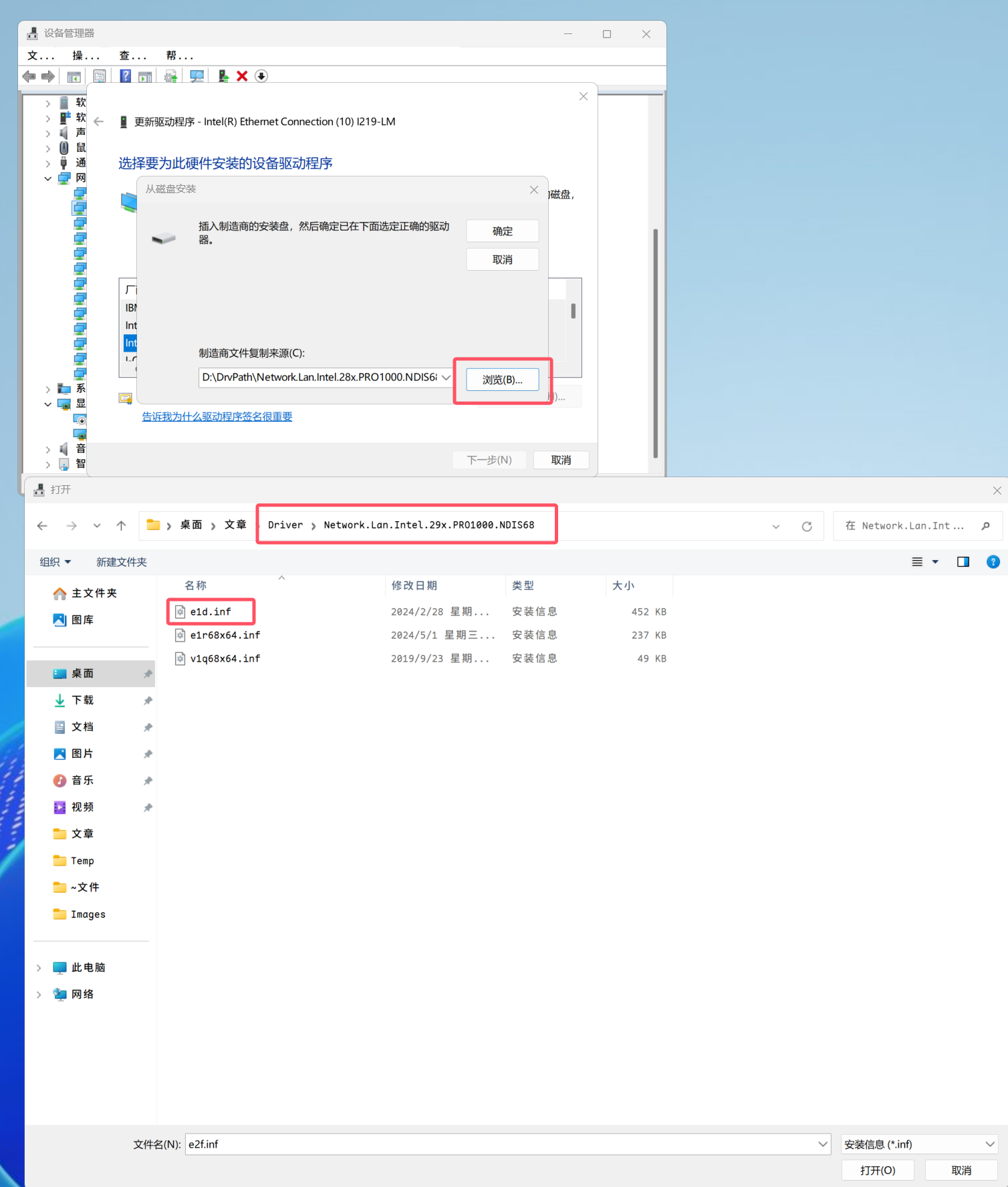The height and width of the screenshot is (1187, 1008).
Task: Expand the 此电脑 tree node
Action: 39,968
